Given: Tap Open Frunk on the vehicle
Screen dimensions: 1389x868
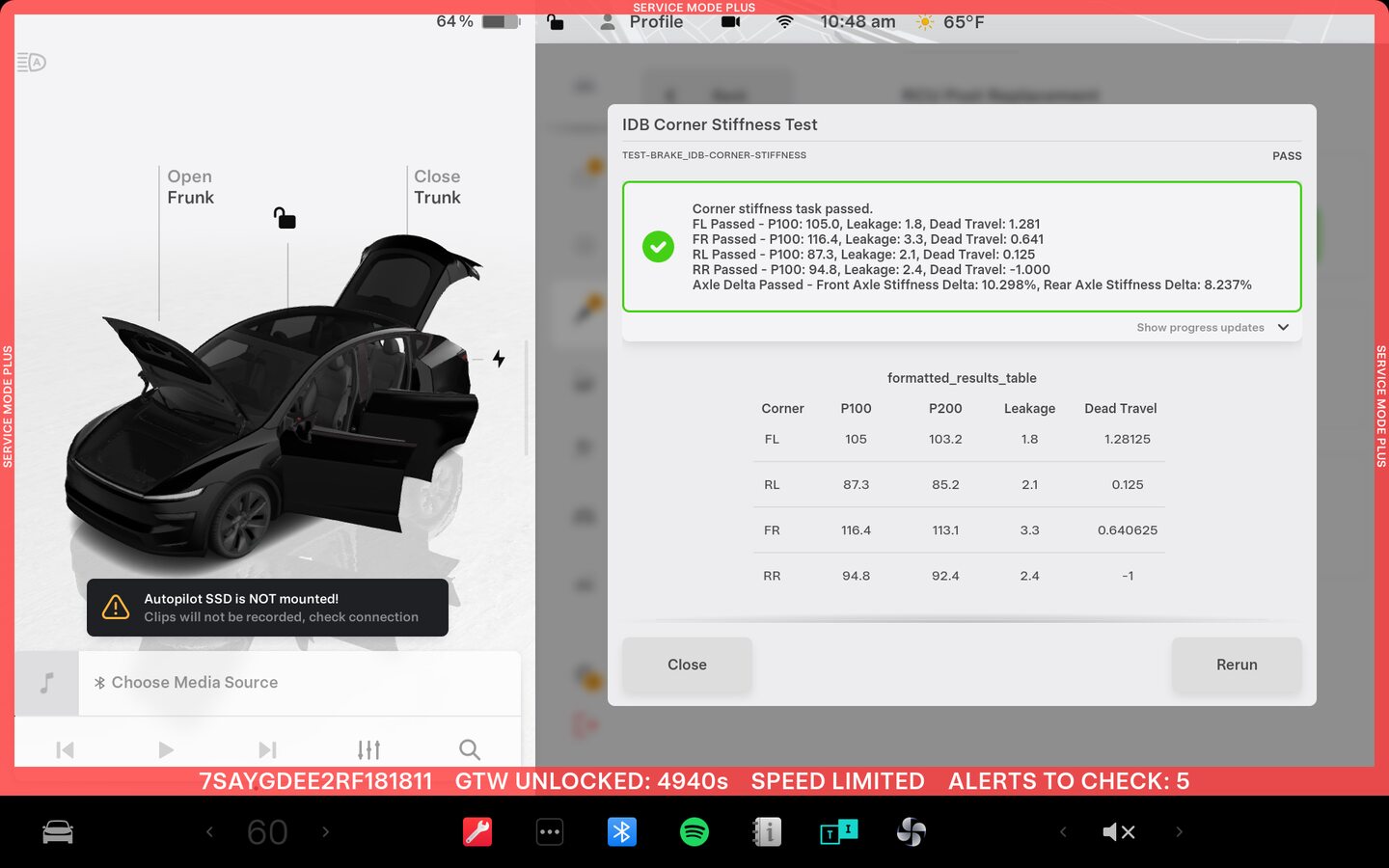Looking at the screenshot, I should [x=190, y=187].
